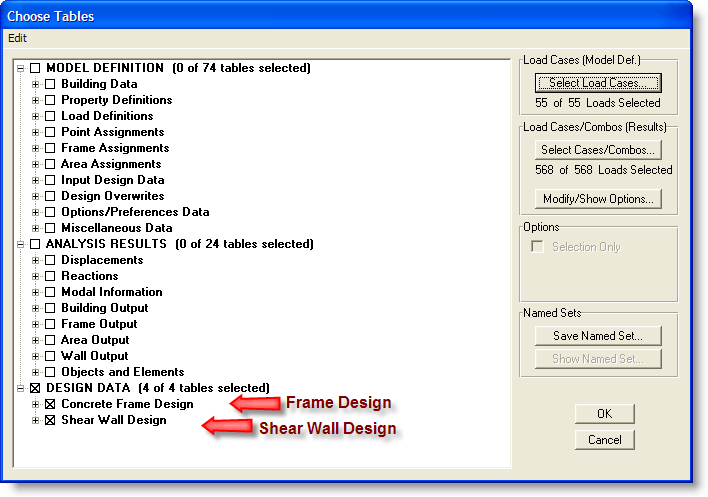Expand the Shear Wall Design node

(35, 420)
